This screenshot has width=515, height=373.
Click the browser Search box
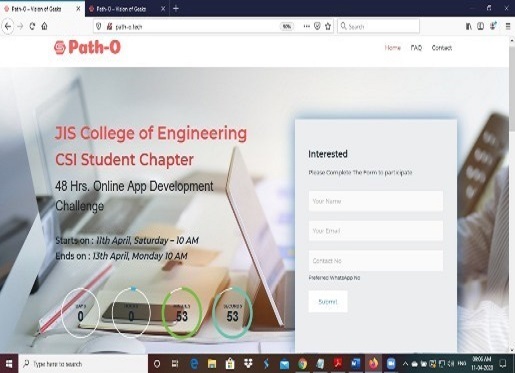tap(378, 26)
